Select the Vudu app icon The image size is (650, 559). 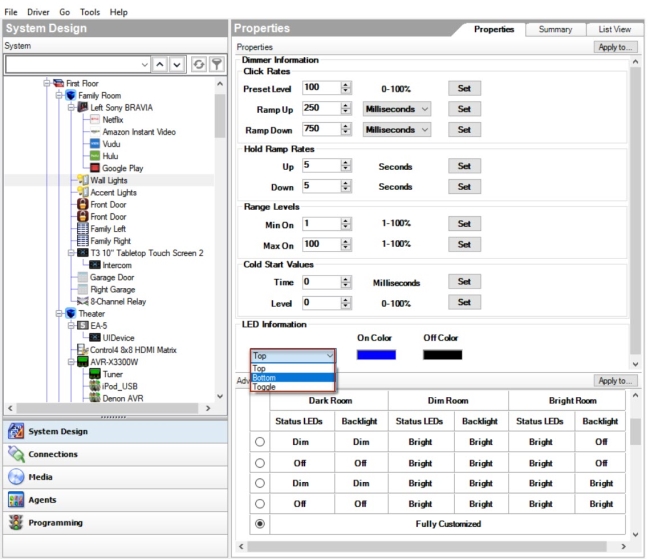[x=95, y=144]
